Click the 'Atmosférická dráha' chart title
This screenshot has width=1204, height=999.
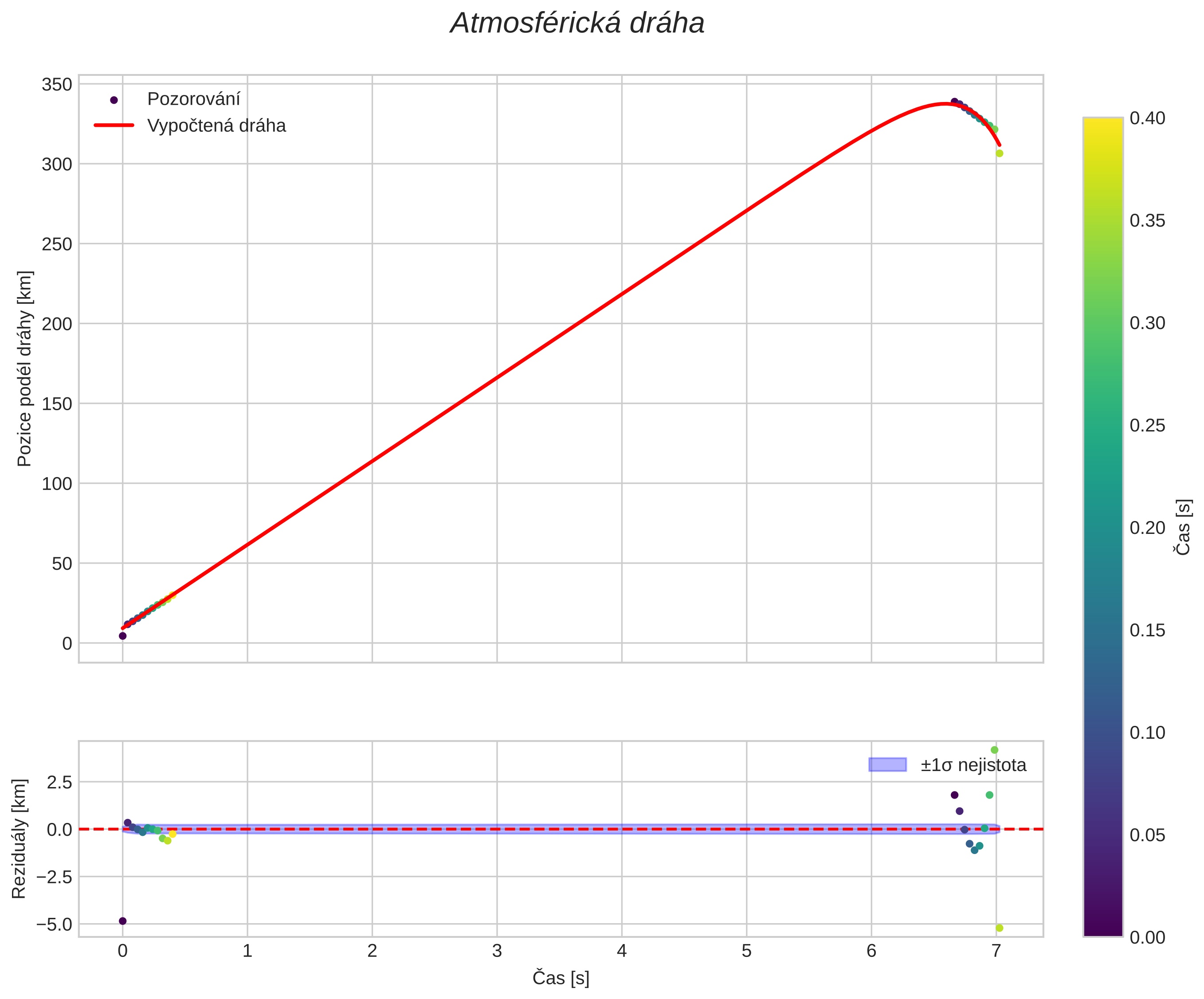(x=577, y=24)
